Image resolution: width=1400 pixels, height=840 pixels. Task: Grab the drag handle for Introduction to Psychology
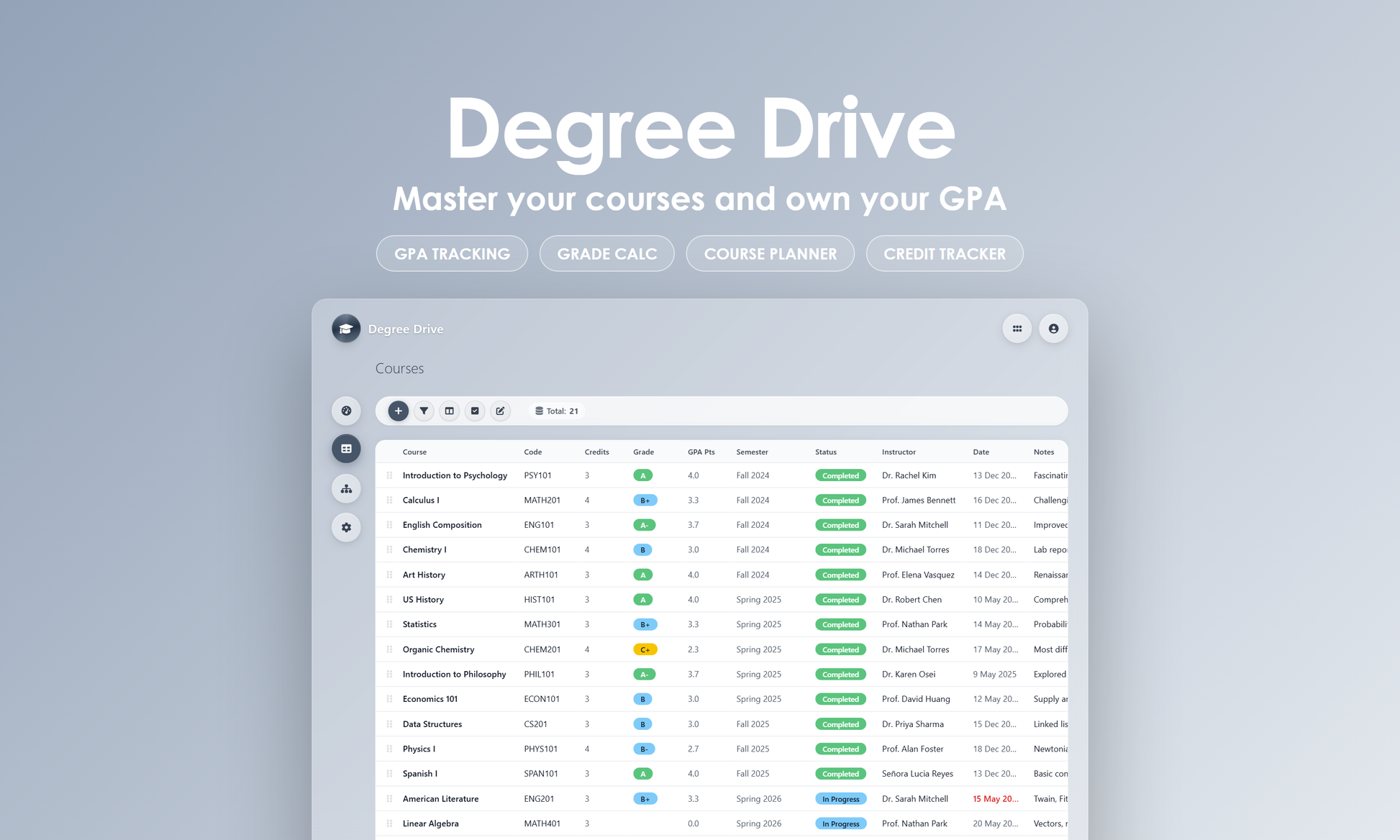pyautogui.click(x=389, y=475)
